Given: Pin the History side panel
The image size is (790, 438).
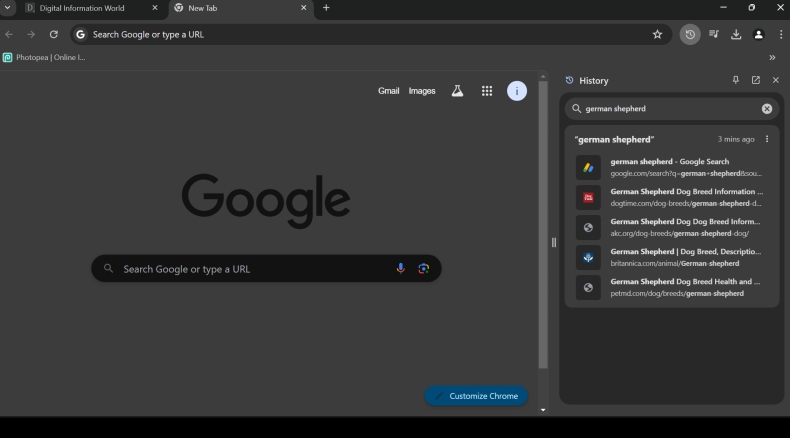Looking at the screenshot, I should pyautogui.click(x=736, y=80).
